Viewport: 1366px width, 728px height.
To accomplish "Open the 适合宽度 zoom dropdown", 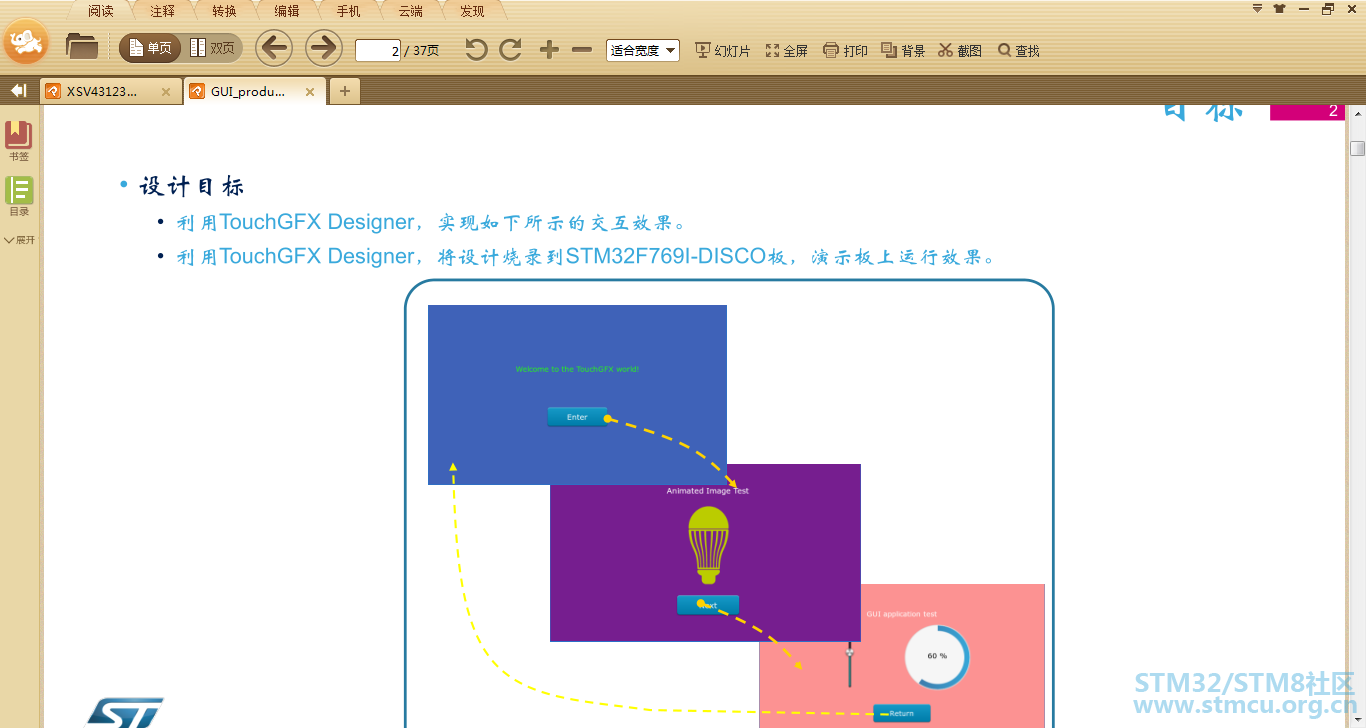I will (x=643, y=50).
